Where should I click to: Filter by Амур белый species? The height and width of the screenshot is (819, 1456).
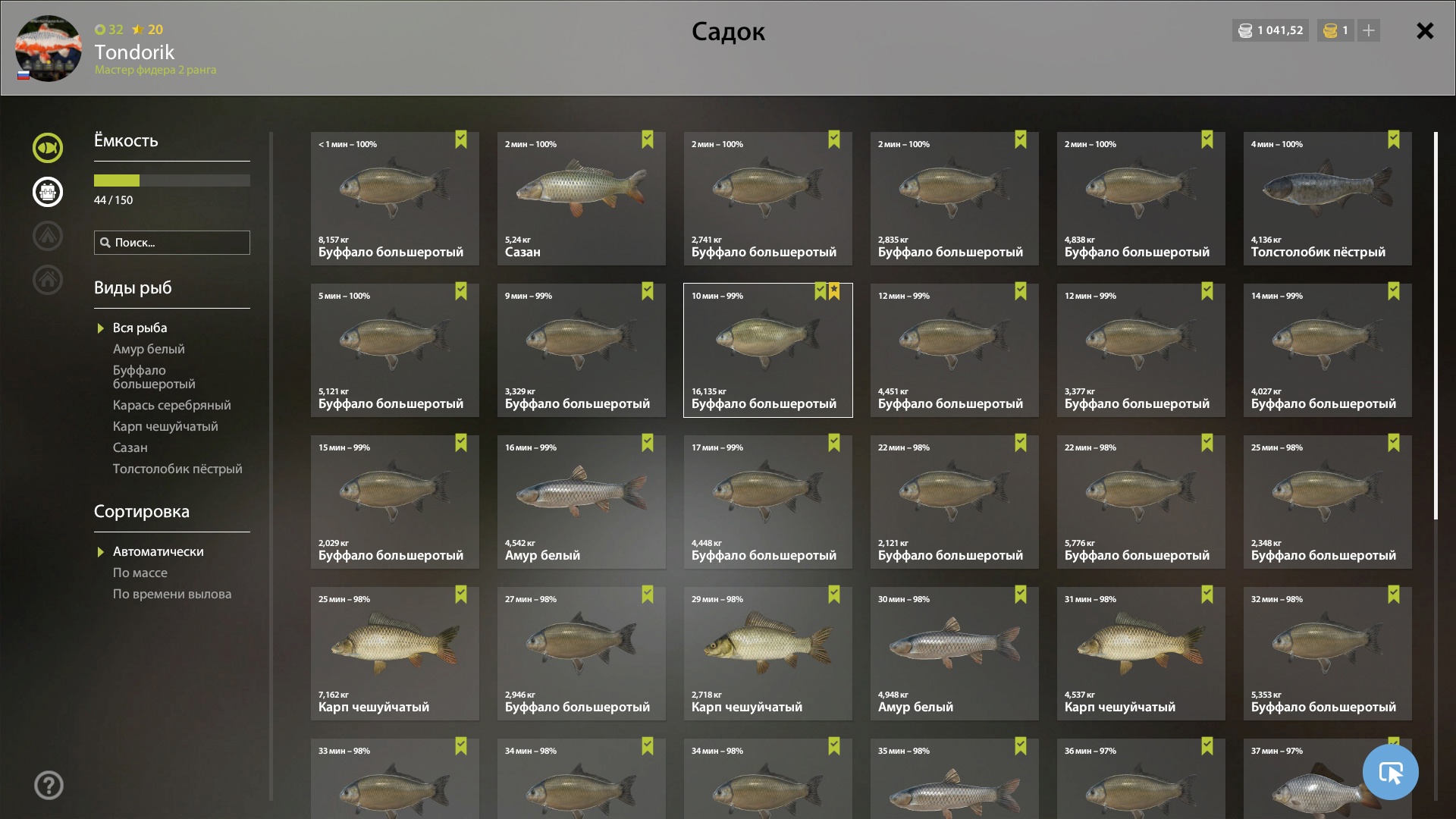[149, 349]
